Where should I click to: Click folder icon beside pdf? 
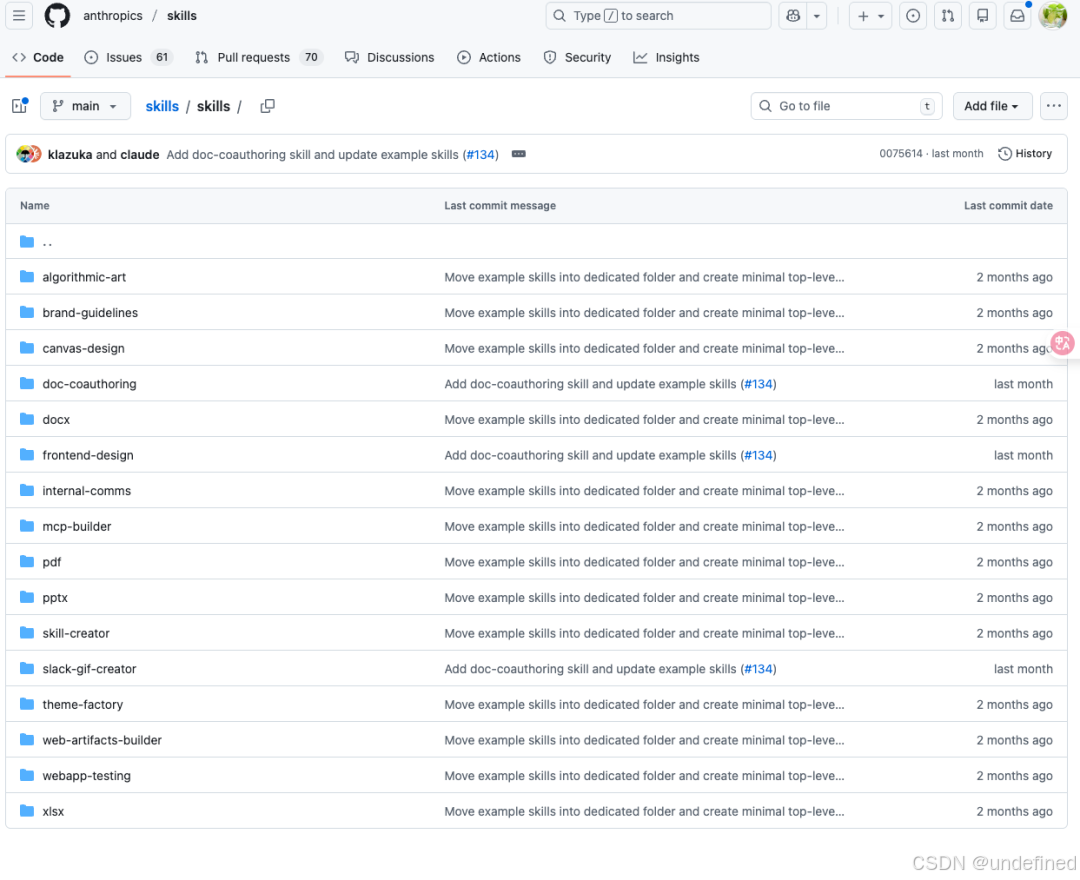pos(27,562)
